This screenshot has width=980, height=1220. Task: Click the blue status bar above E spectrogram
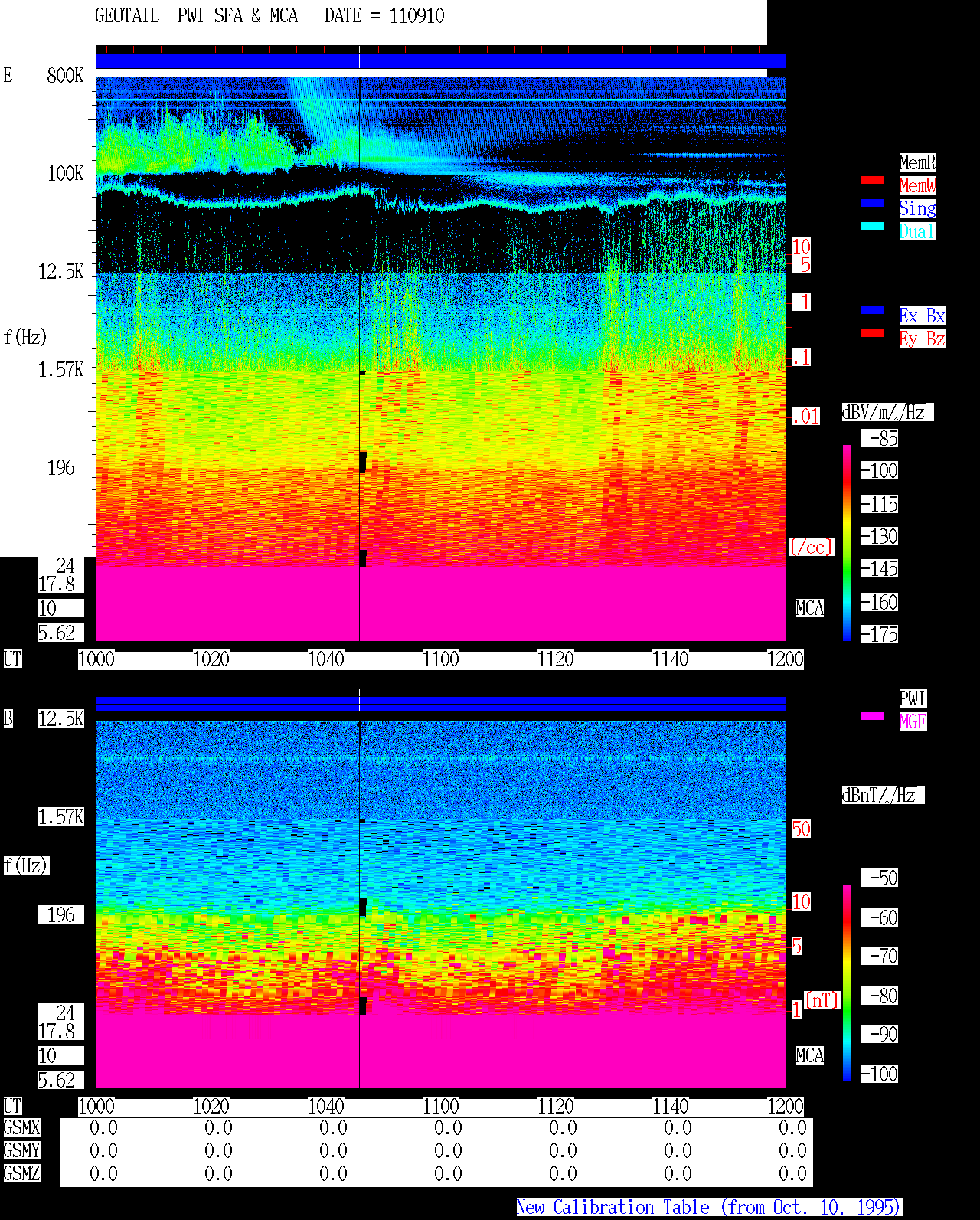tap(440, 61)
